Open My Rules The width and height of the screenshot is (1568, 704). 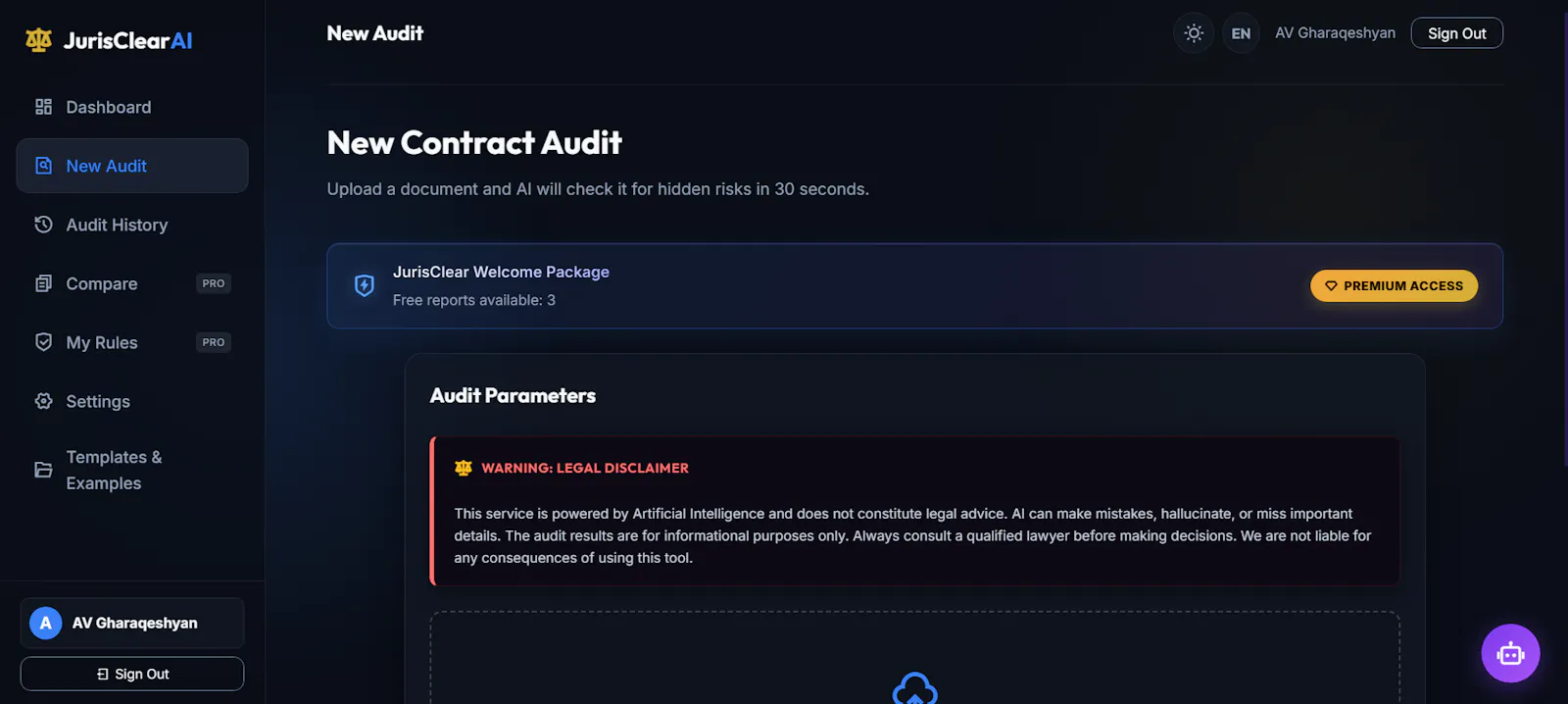(132, 342)
